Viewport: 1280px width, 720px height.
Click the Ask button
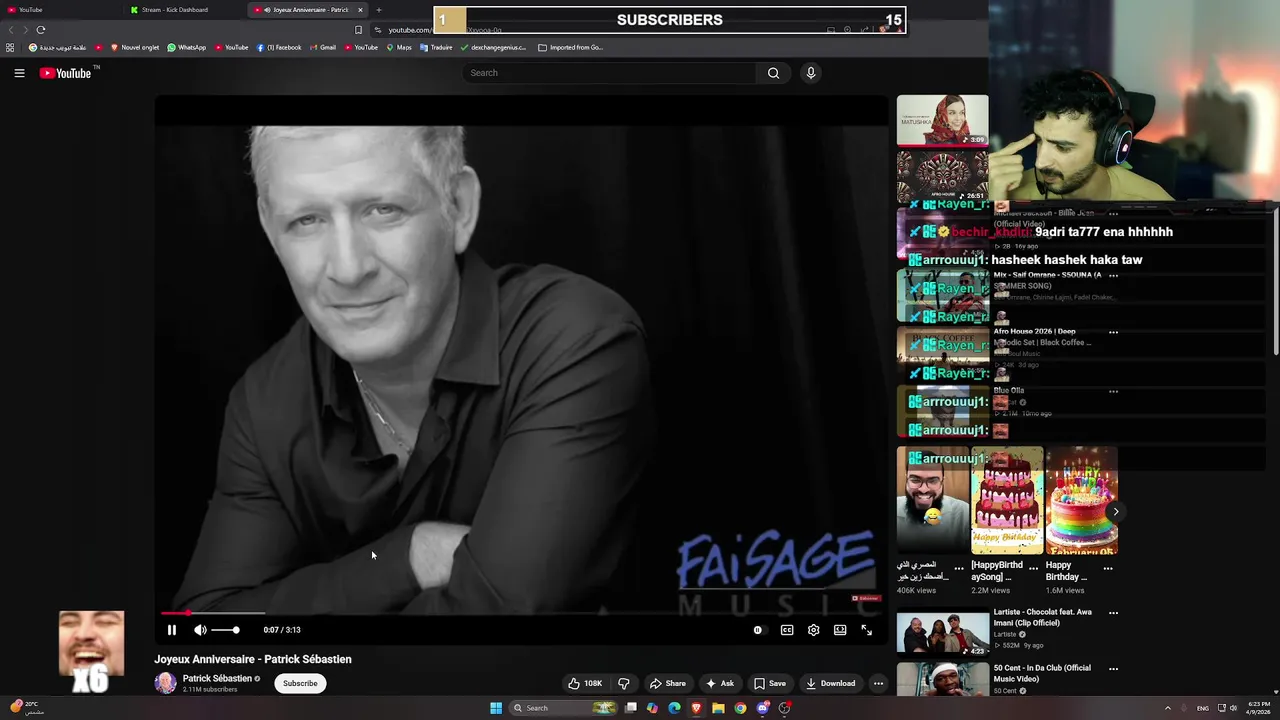click(720, 683)
